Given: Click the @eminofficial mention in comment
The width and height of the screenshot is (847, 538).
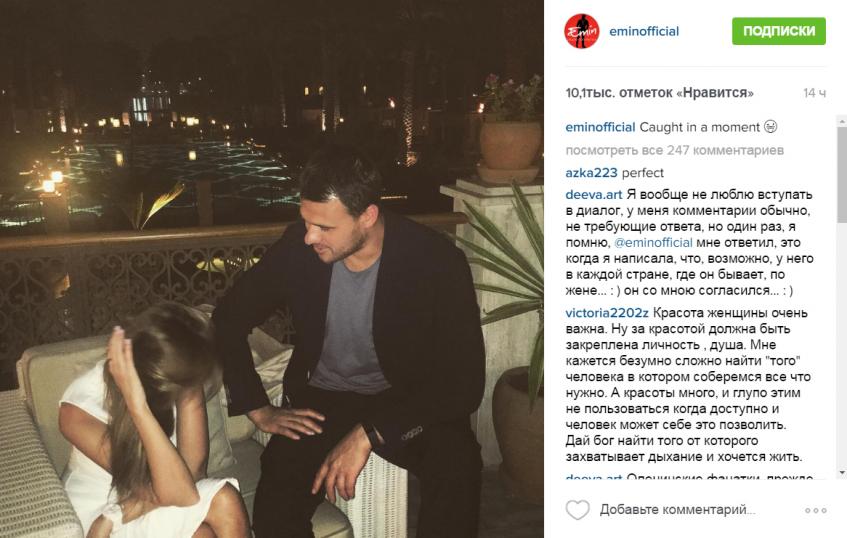Looking at the screenshot, I should click(x=653, y=243).
